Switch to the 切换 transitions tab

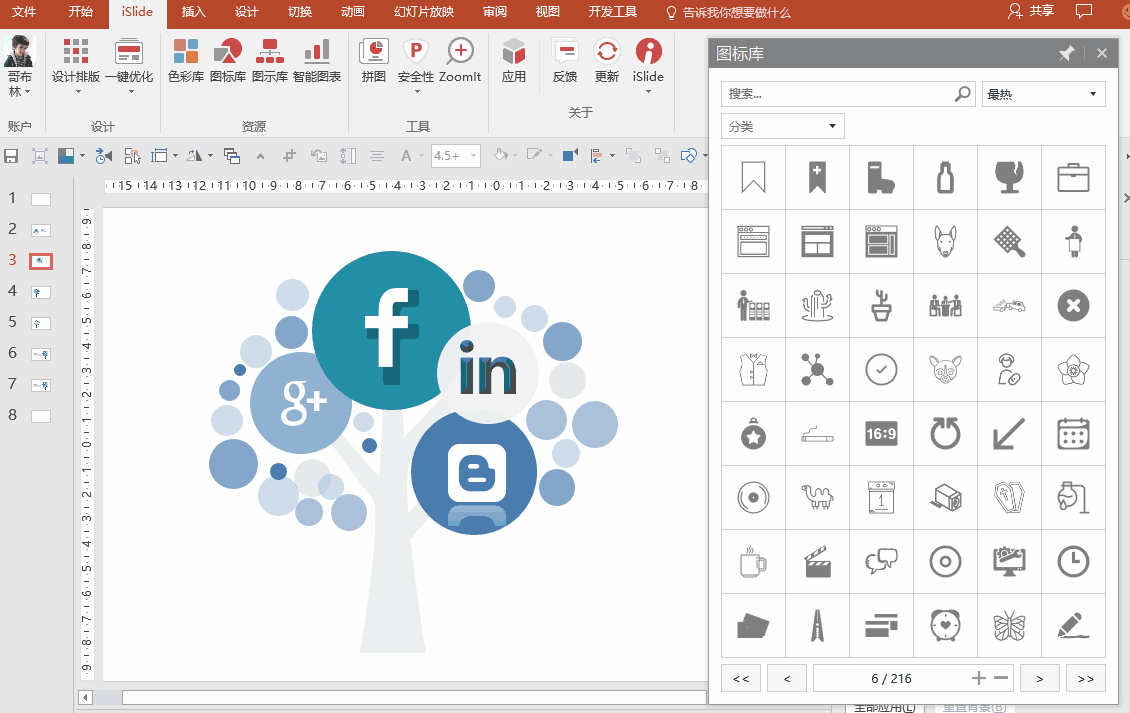coord(300,12)
